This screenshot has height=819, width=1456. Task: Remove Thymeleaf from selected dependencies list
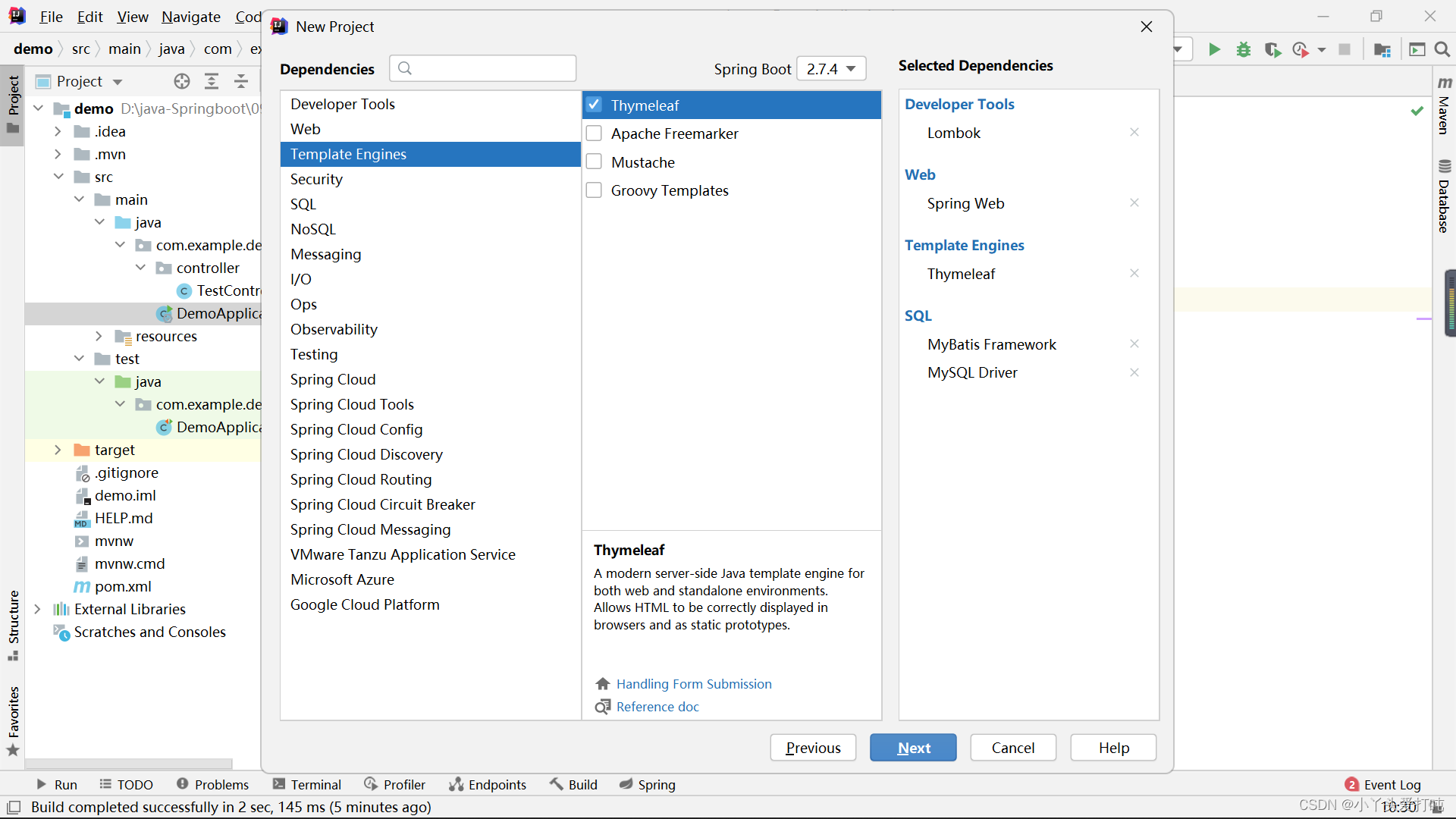click(1134, 273)
